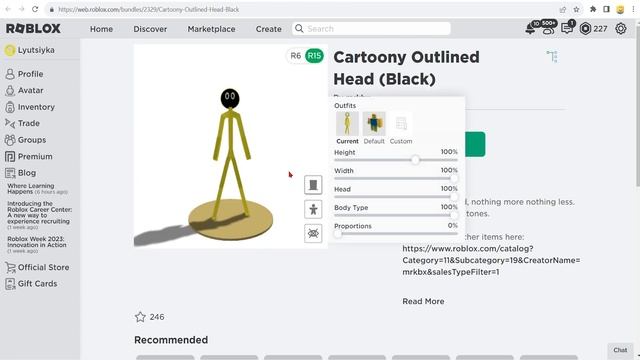This screenshot has width=640, height=360.
Task: Reload page with browser refresh icon
Action: [35, 9]
